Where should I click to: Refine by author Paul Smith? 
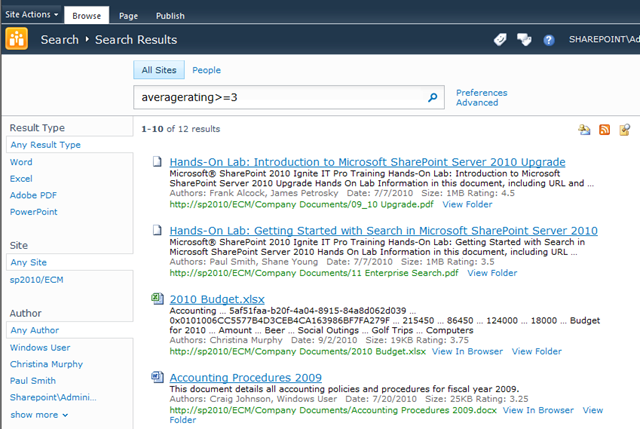[33, 381]
